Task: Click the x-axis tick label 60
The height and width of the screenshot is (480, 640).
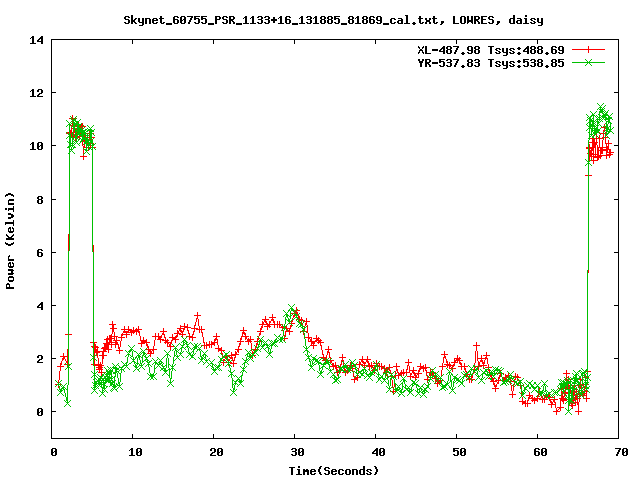Action: click(x=540, y=452)
